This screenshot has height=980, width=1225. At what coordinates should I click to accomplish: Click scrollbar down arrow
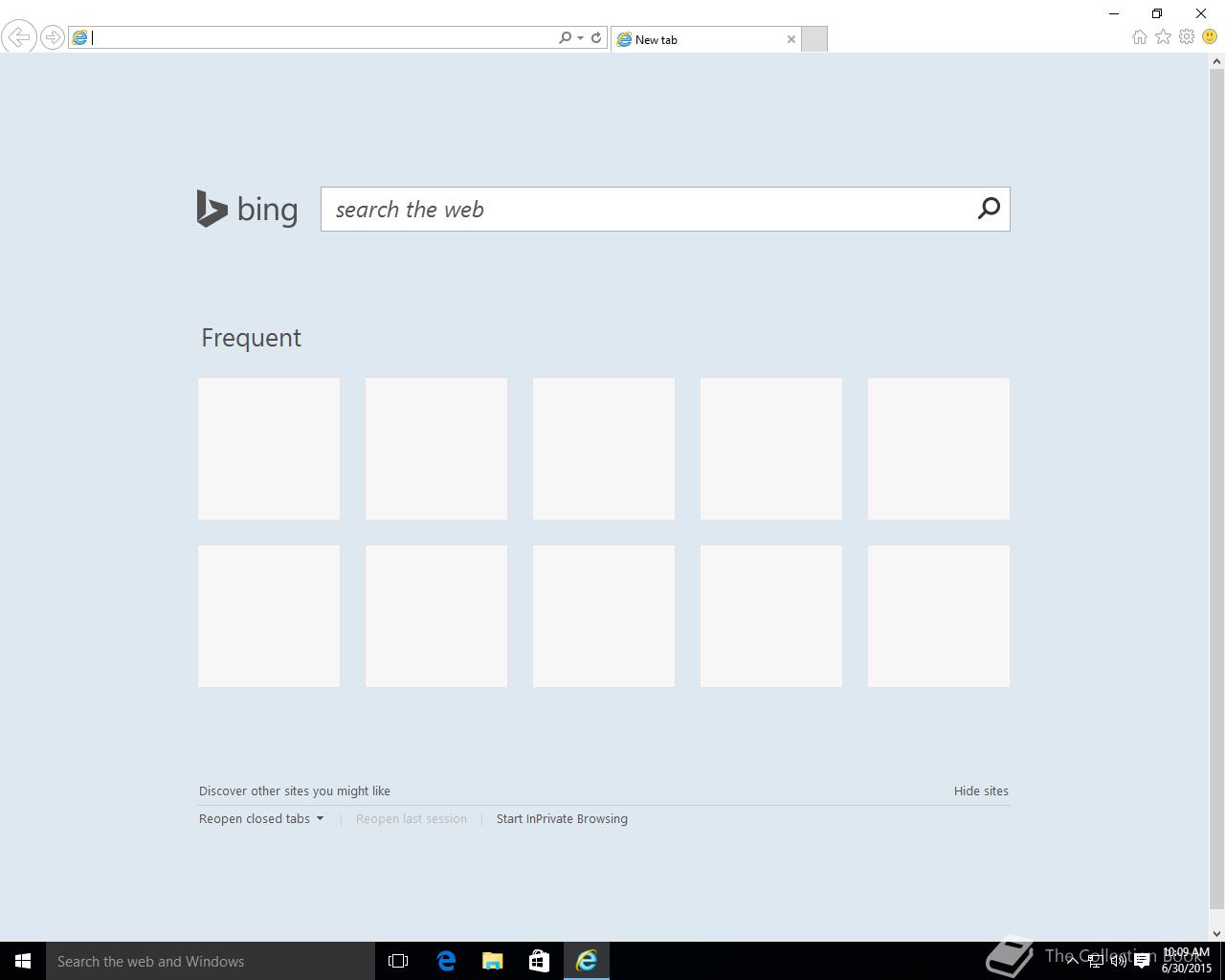[1217, 933]
